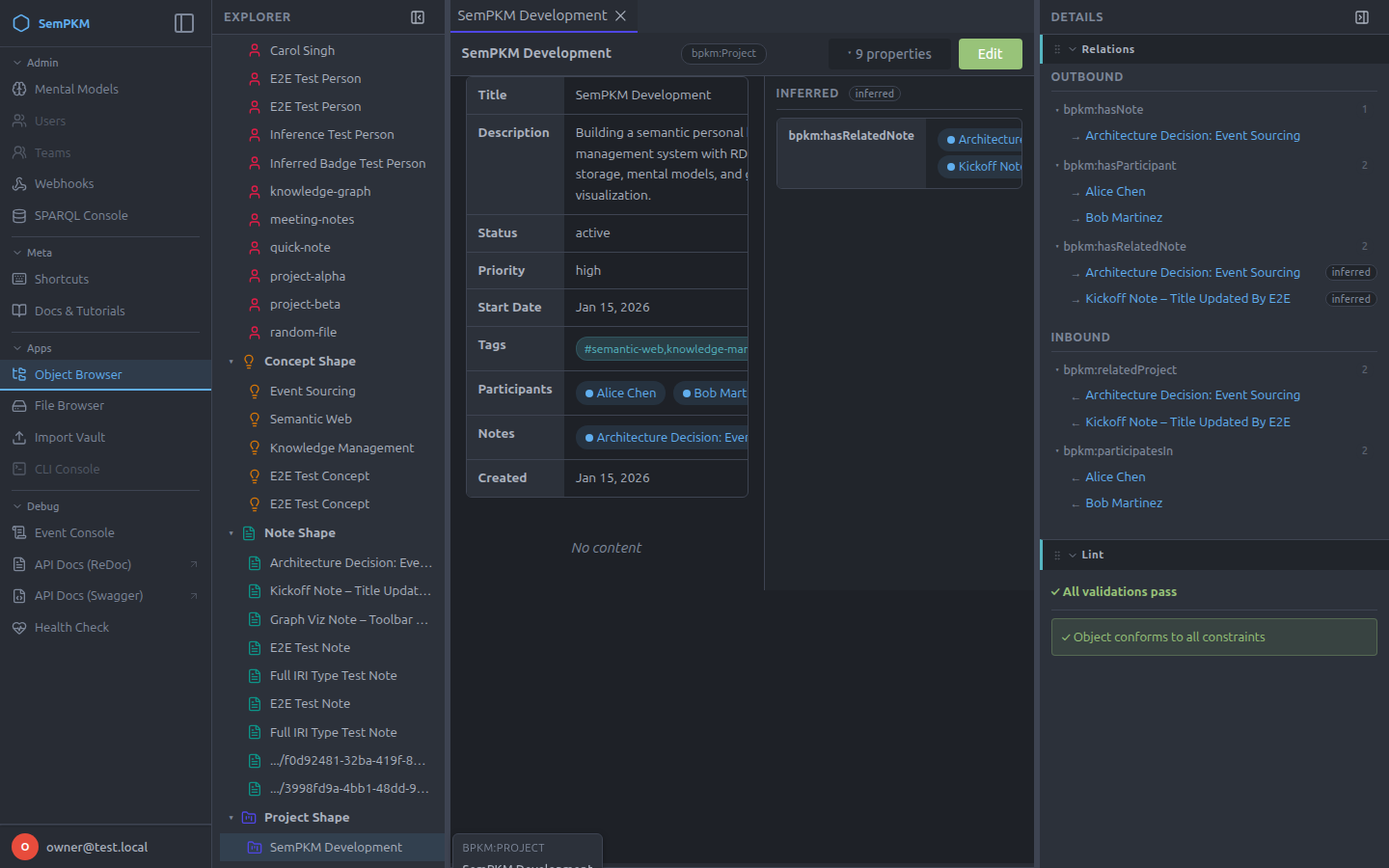The width and height of the screenshot is (1389, 868).
Task: Open Bob Martinez link under hasParticipant
Action: tap(1124, 217)
